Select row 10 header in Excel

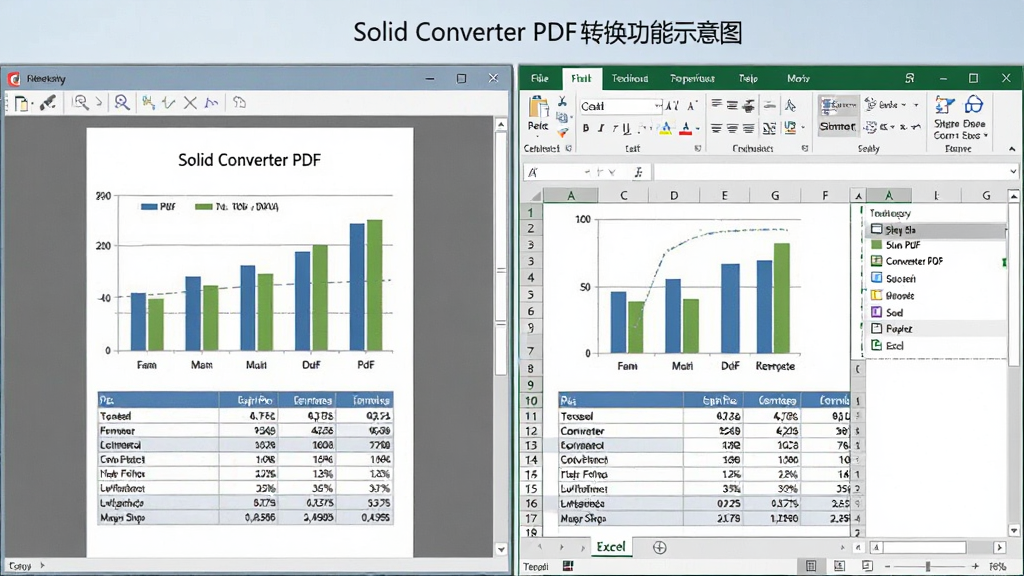tap(531, 401)
